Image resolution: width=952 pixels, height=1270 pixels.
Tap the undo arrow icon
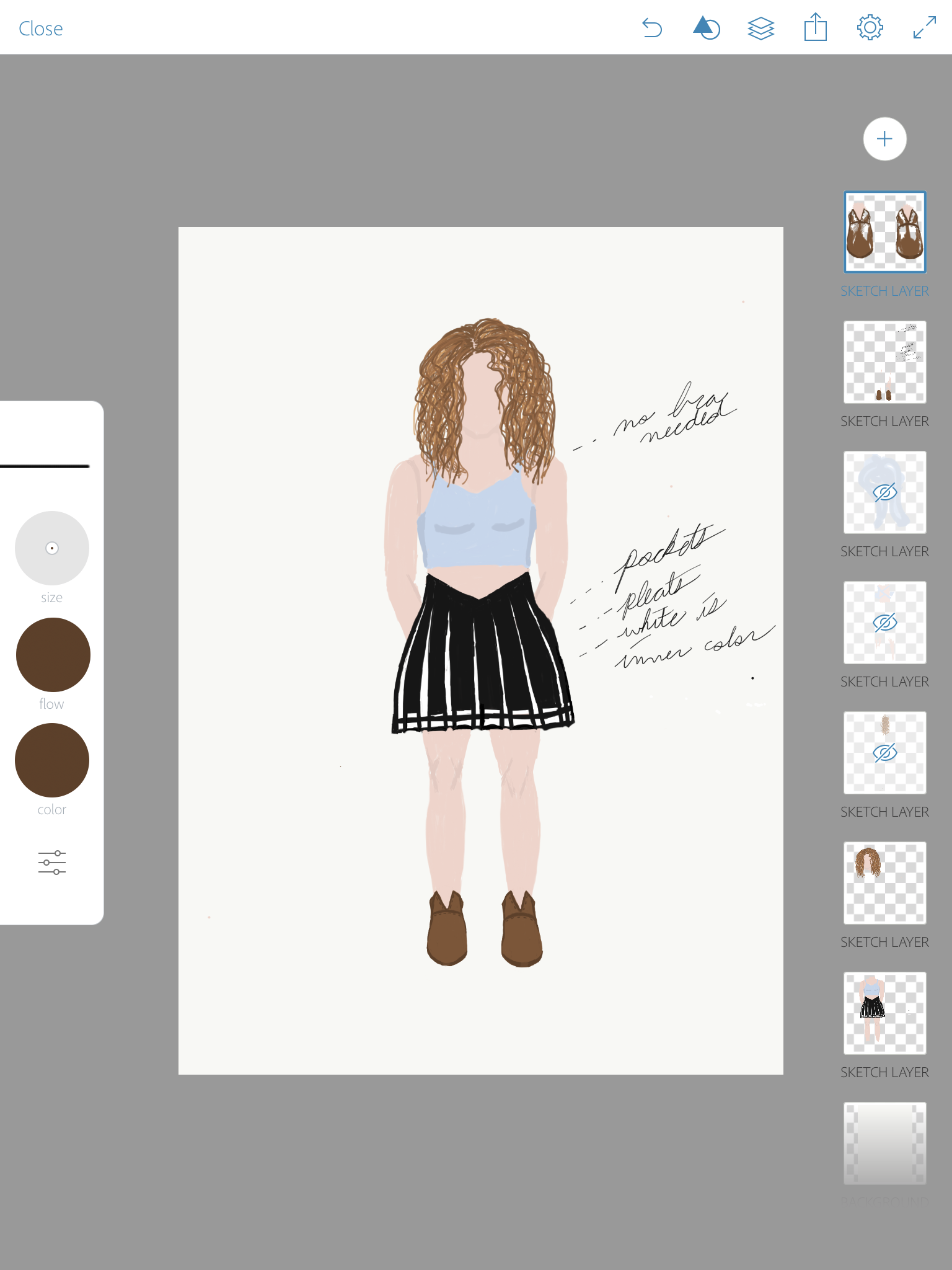652,28
